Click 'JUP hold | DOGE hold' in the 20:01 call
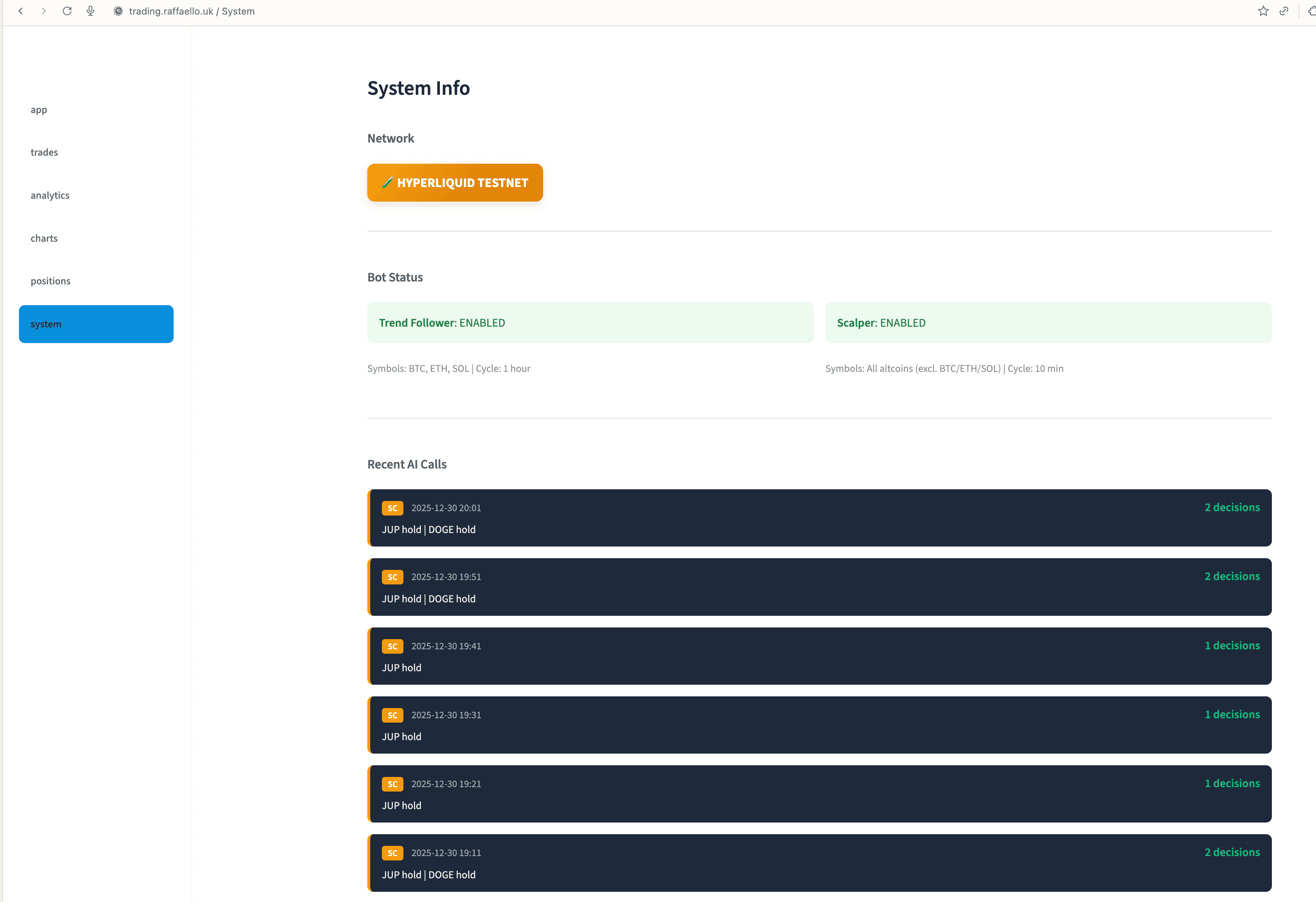This screenshot has width=1316, height=902. [429, 530]
